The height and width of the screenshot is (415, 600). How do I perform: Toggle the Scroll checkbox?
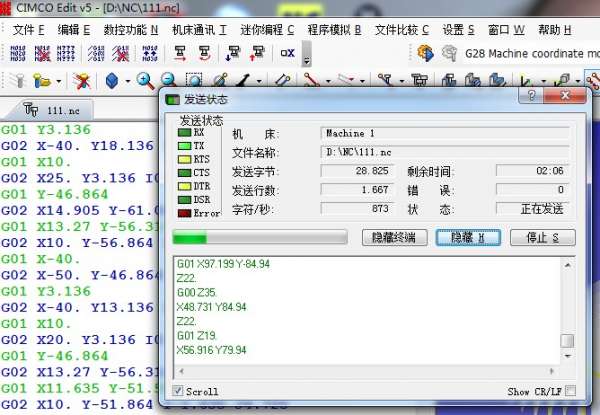pos(178,391)
